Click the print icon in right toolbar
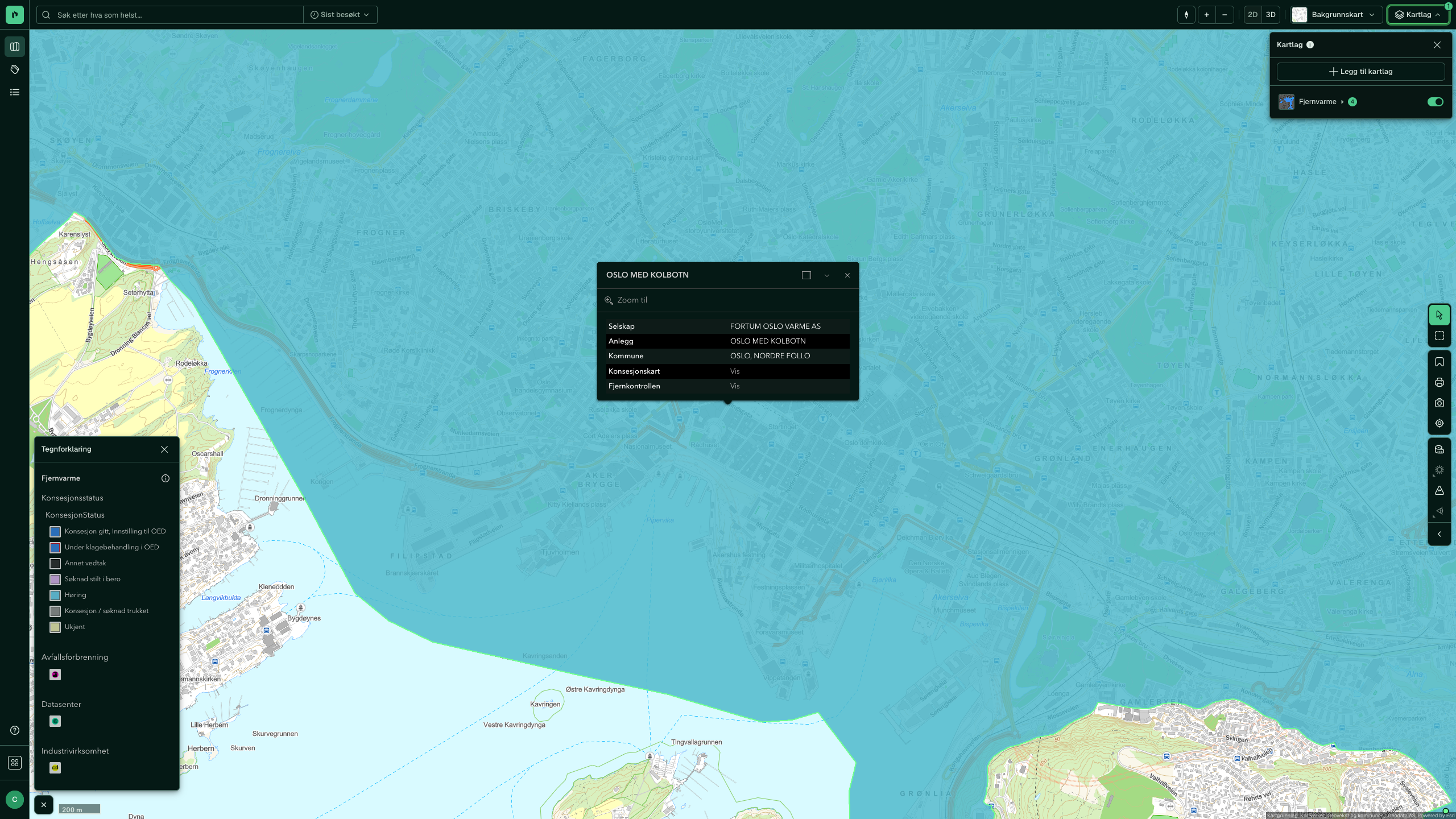1456x819 pixels. (1439, 382)
